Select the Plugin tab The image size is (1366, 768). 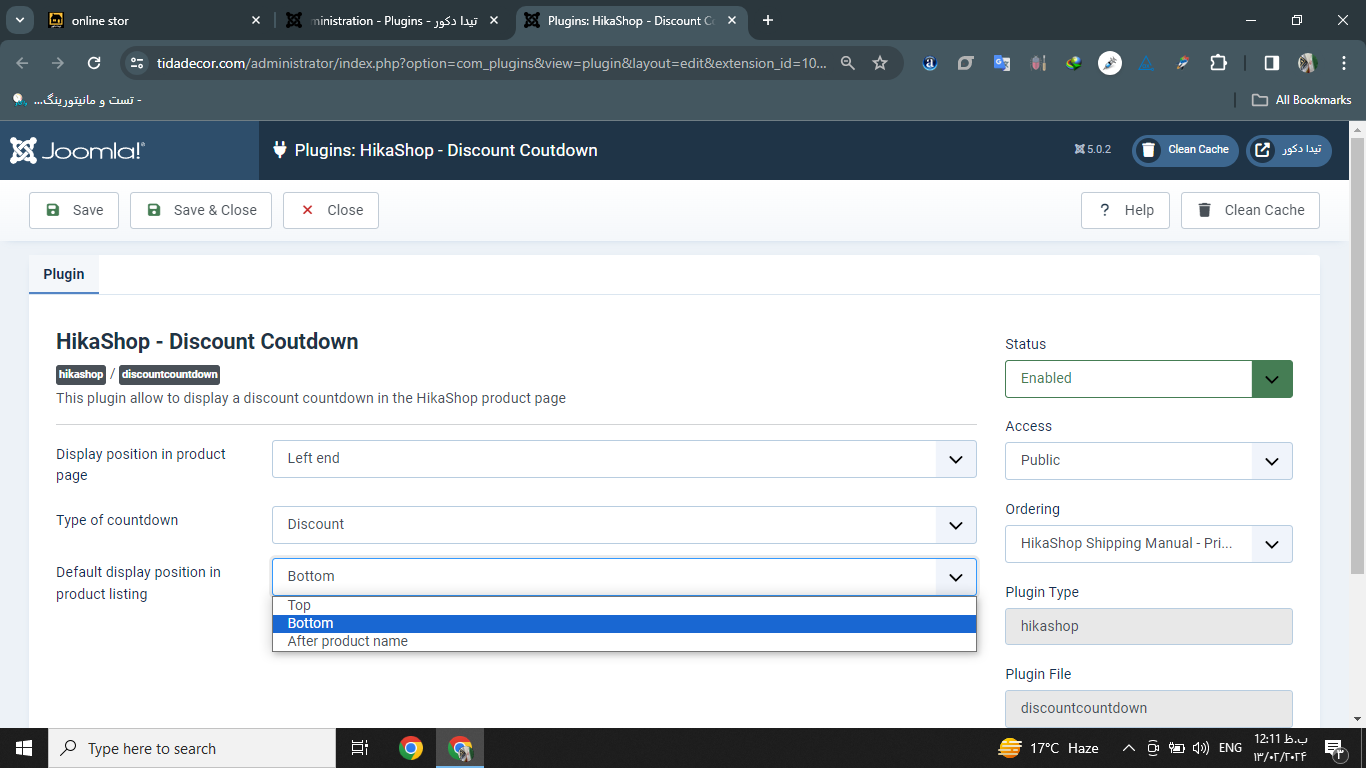[64, 274]
